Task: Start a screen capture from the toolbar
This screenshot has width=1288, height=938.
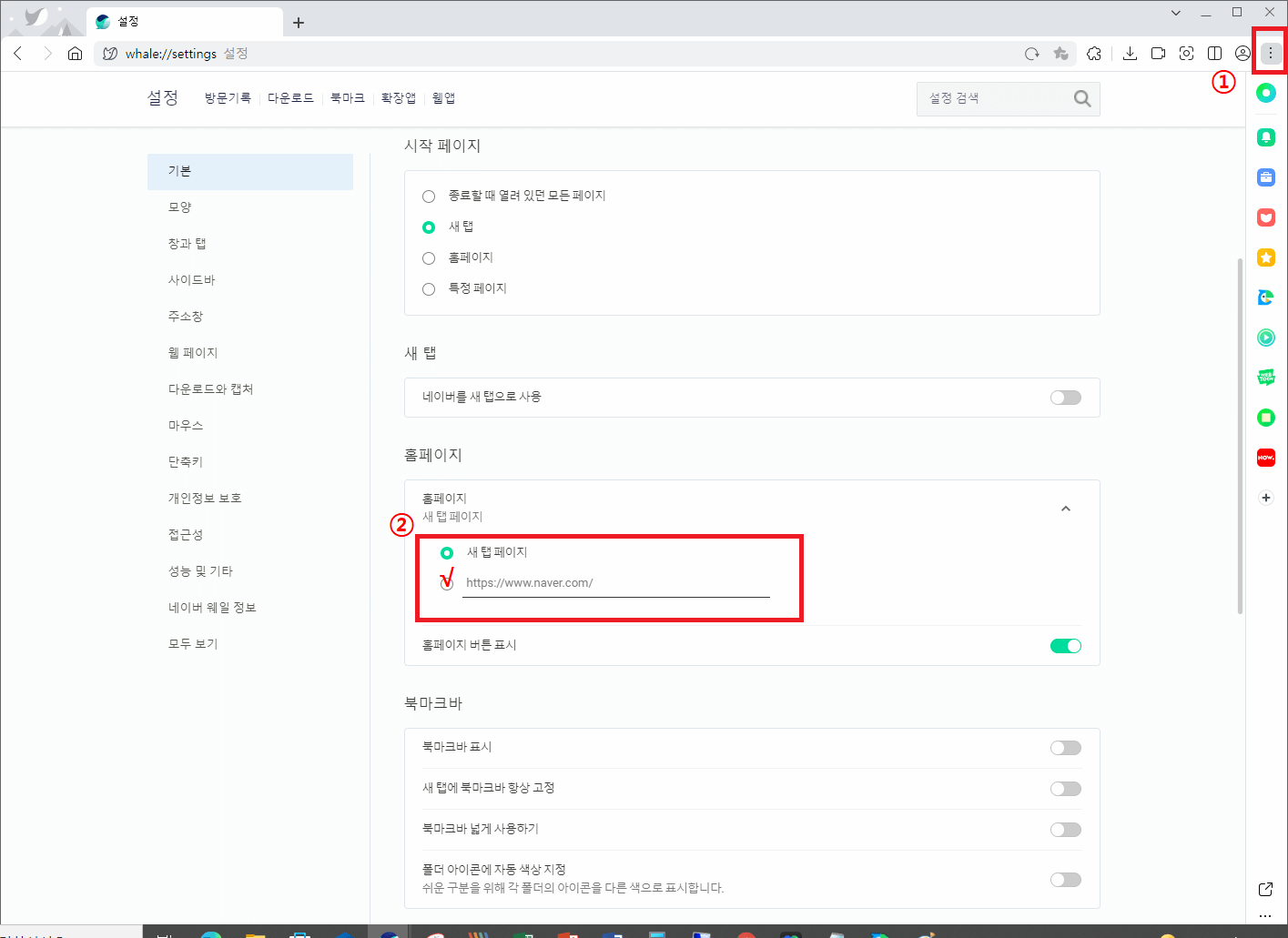Action: [1186, 54]
